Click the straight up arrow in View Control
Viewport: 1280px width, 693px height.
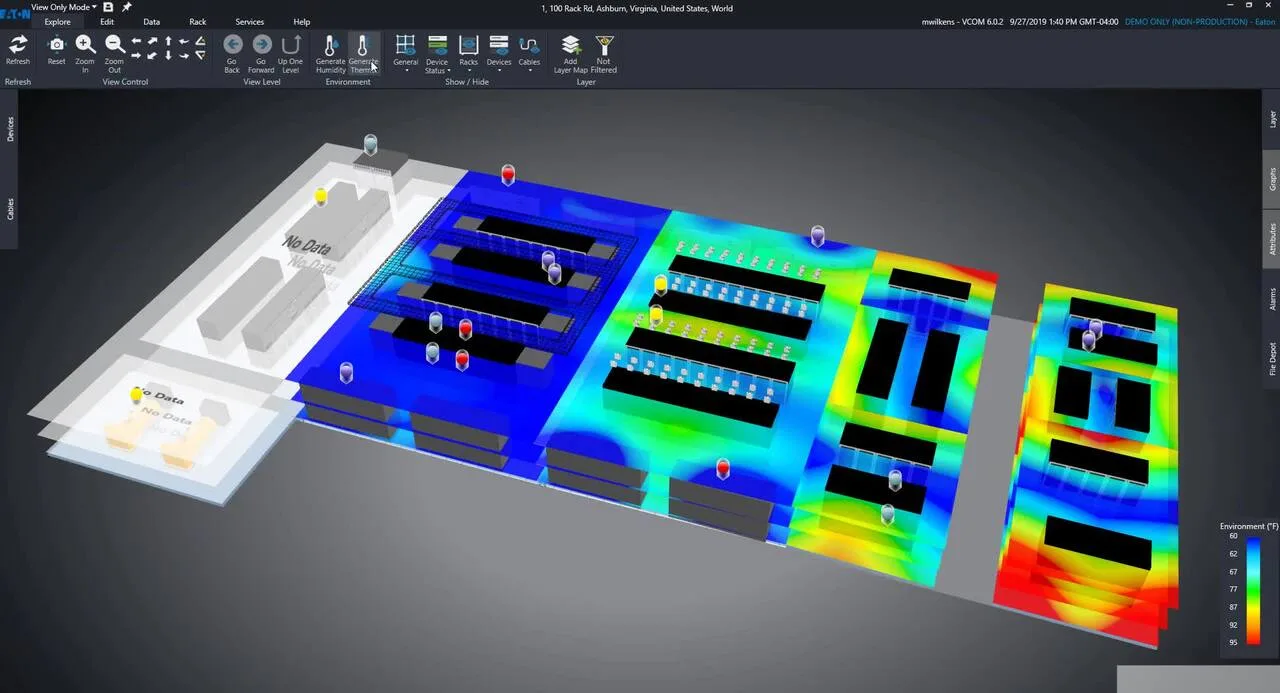[168, 42]
